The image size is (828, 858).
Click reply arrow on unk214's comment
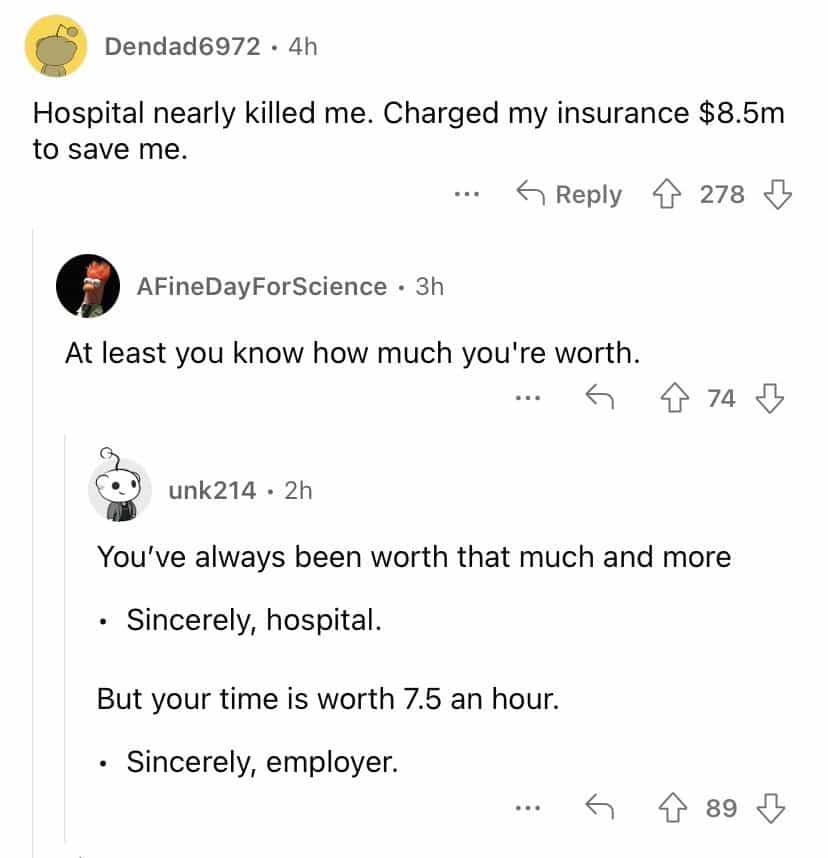[x=598, y=807]
